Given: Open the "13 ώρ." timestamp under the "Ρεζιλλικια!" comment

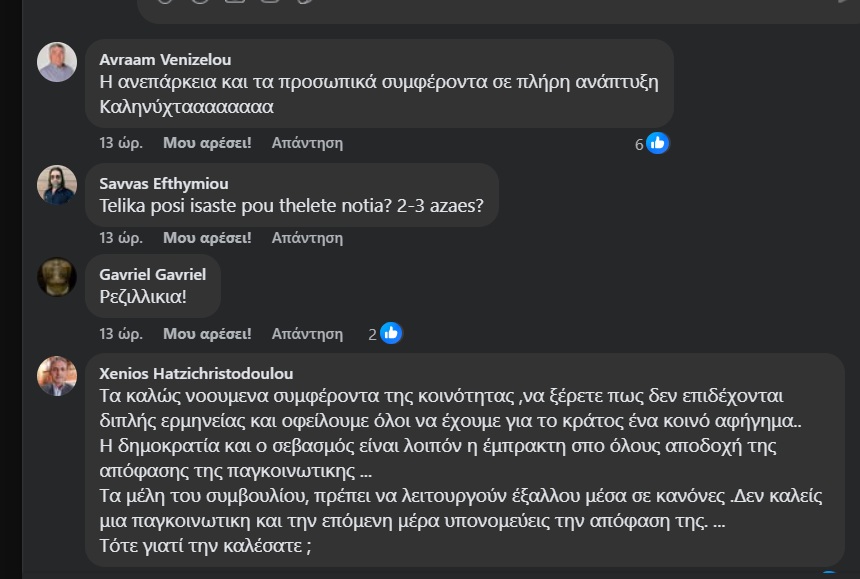Looking at the screenshot, I should [x=120, y=333].
